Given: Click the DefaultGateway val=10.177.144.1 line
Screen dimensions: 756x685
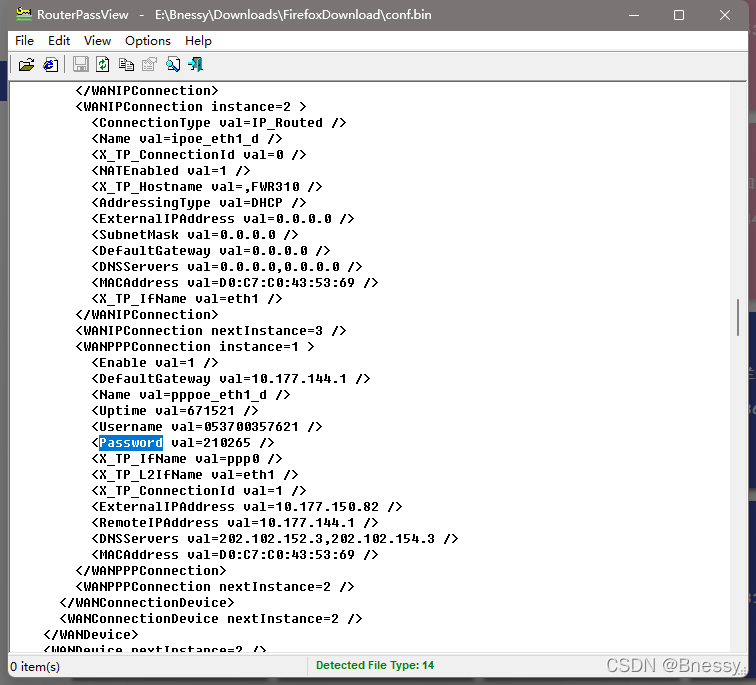Looking at the screenshot, I should tap(231, 378).
